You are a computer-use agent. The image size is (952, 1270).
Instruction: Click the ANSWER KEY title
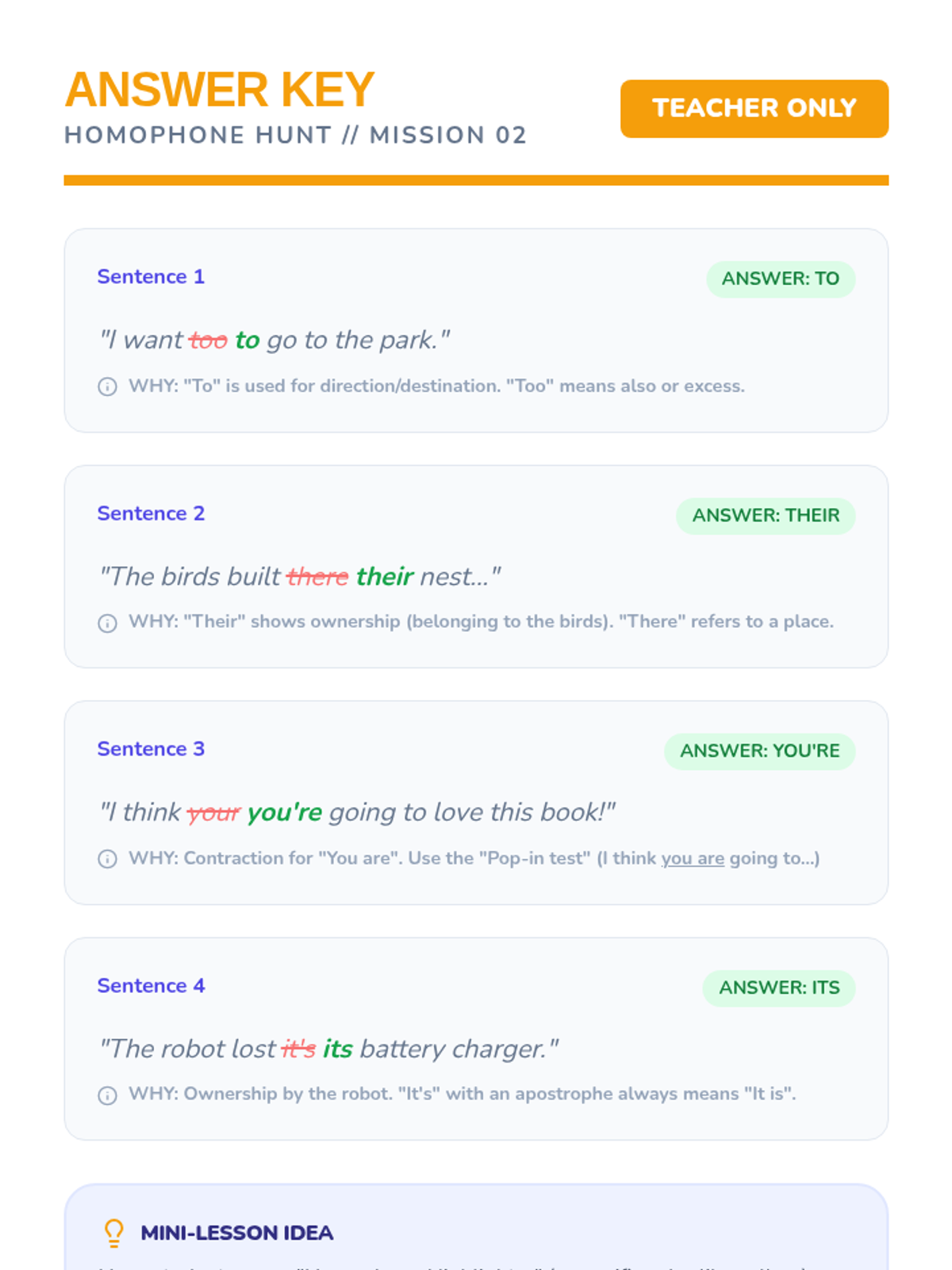click(x=219, y=90)
